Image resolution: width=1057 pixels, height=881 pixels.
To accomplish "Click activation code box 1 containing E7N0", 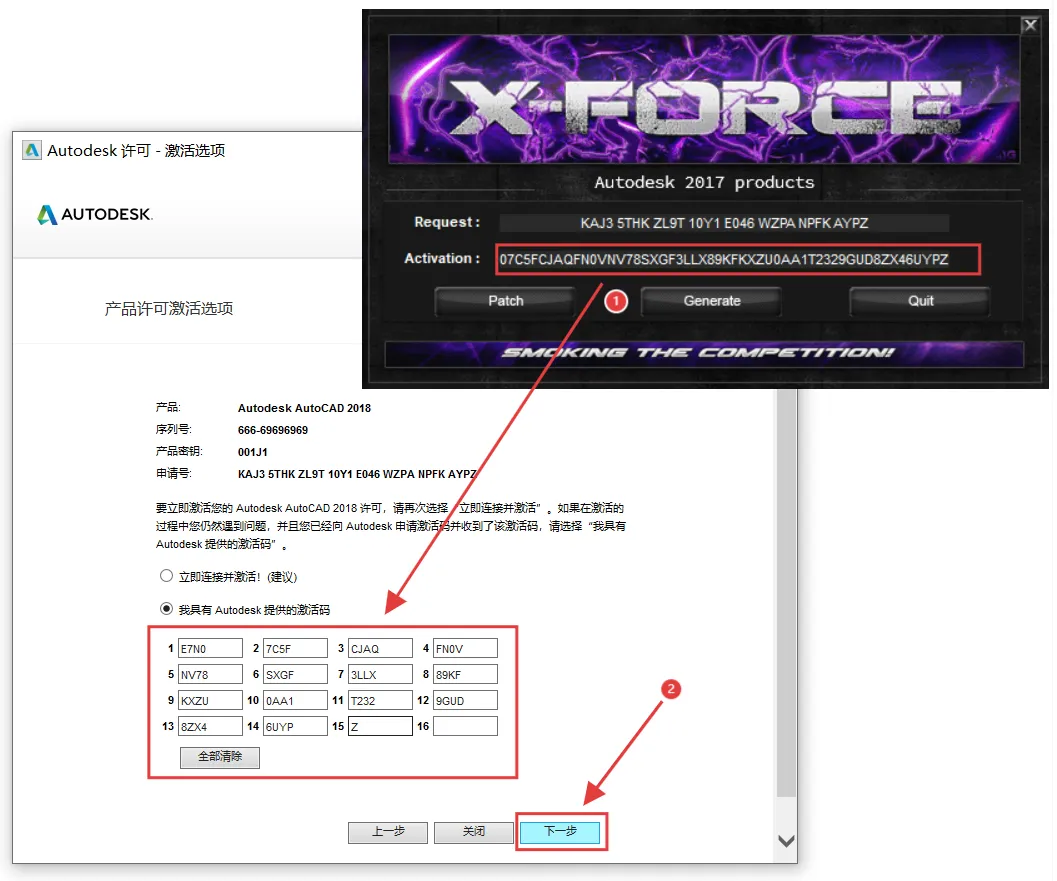I will click(210, 648).
